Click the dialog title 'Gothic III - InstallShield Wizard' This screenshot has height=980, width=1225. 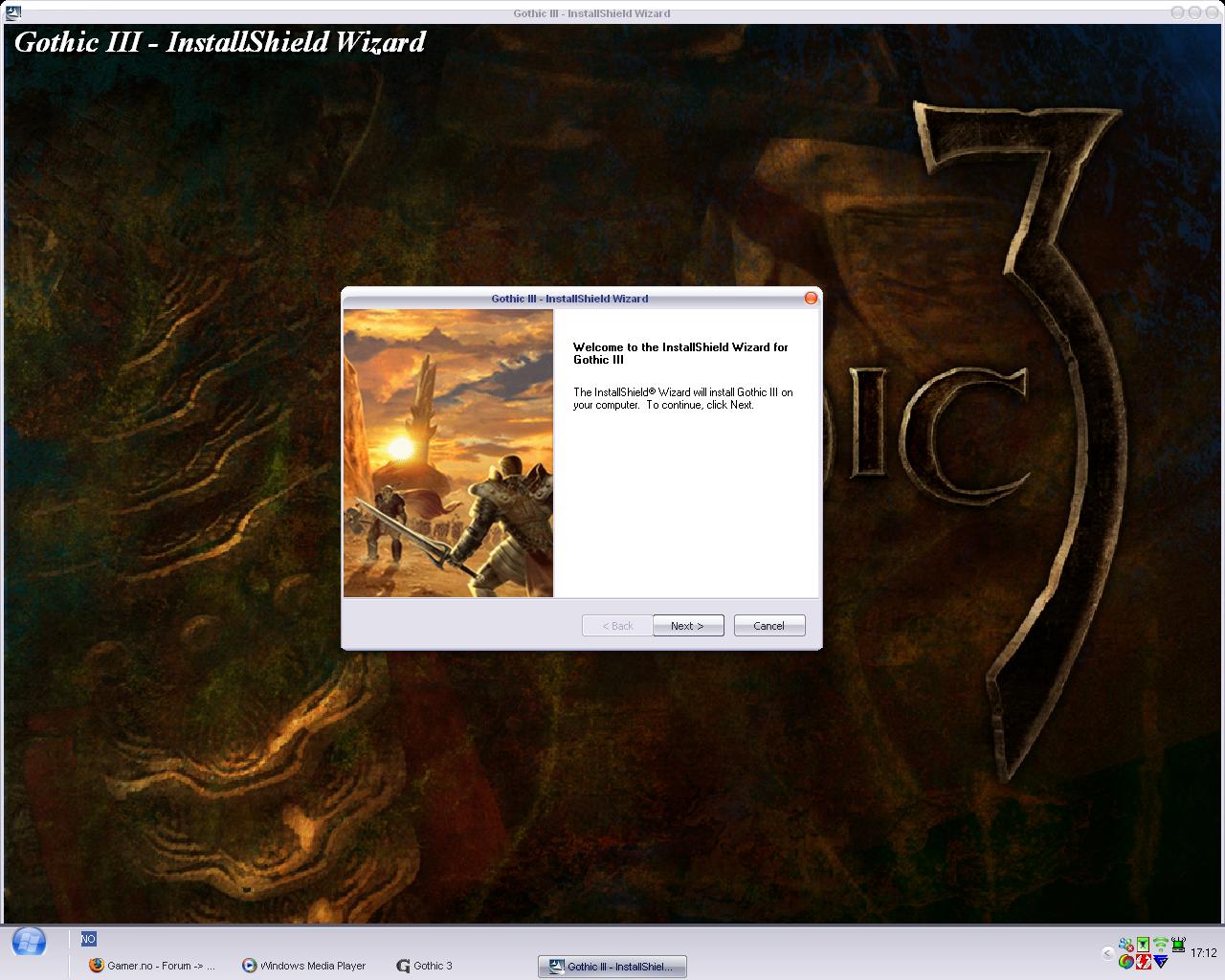(x=569, y=299)
